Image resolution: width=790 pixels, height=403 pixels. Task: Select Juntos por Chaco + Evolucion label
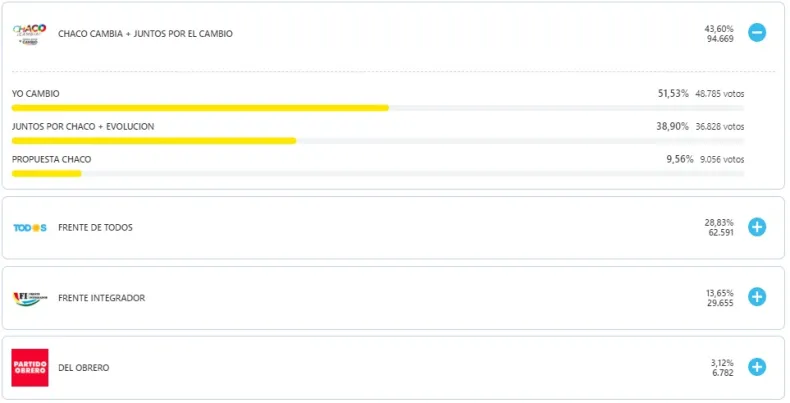pyautogui.click(x=82, y=127)
